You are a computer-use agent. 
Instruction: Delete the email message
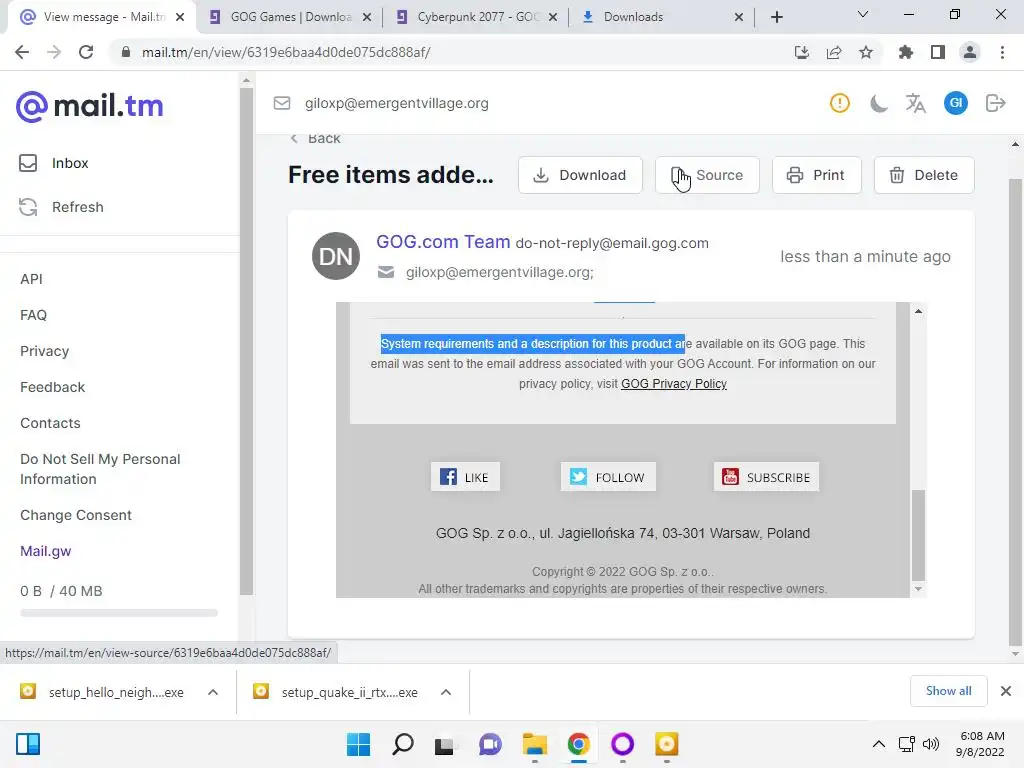pos(924,175)
